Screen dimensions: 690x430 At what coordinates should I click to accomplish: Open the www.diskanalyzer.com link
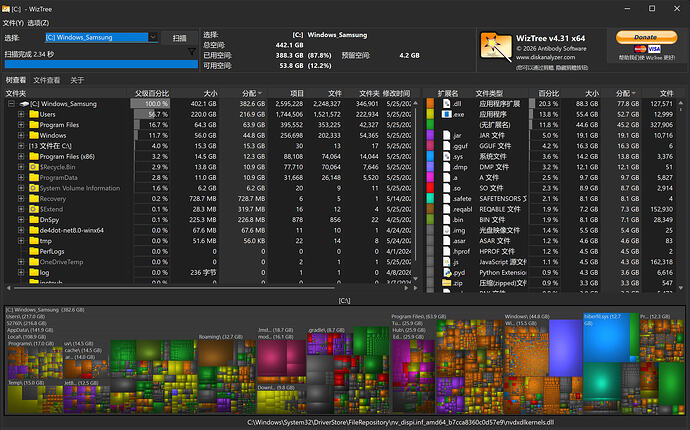(545, 57)
